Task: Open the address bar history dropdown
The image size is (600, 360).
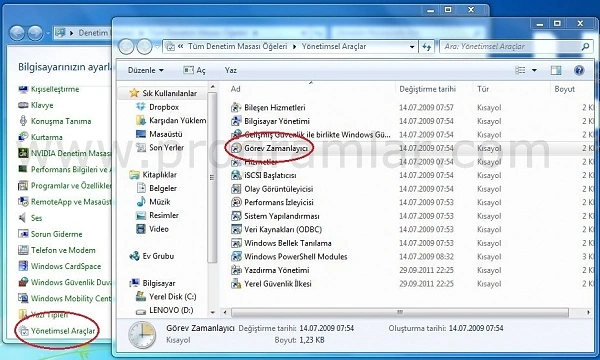Action: pos(412,47)
